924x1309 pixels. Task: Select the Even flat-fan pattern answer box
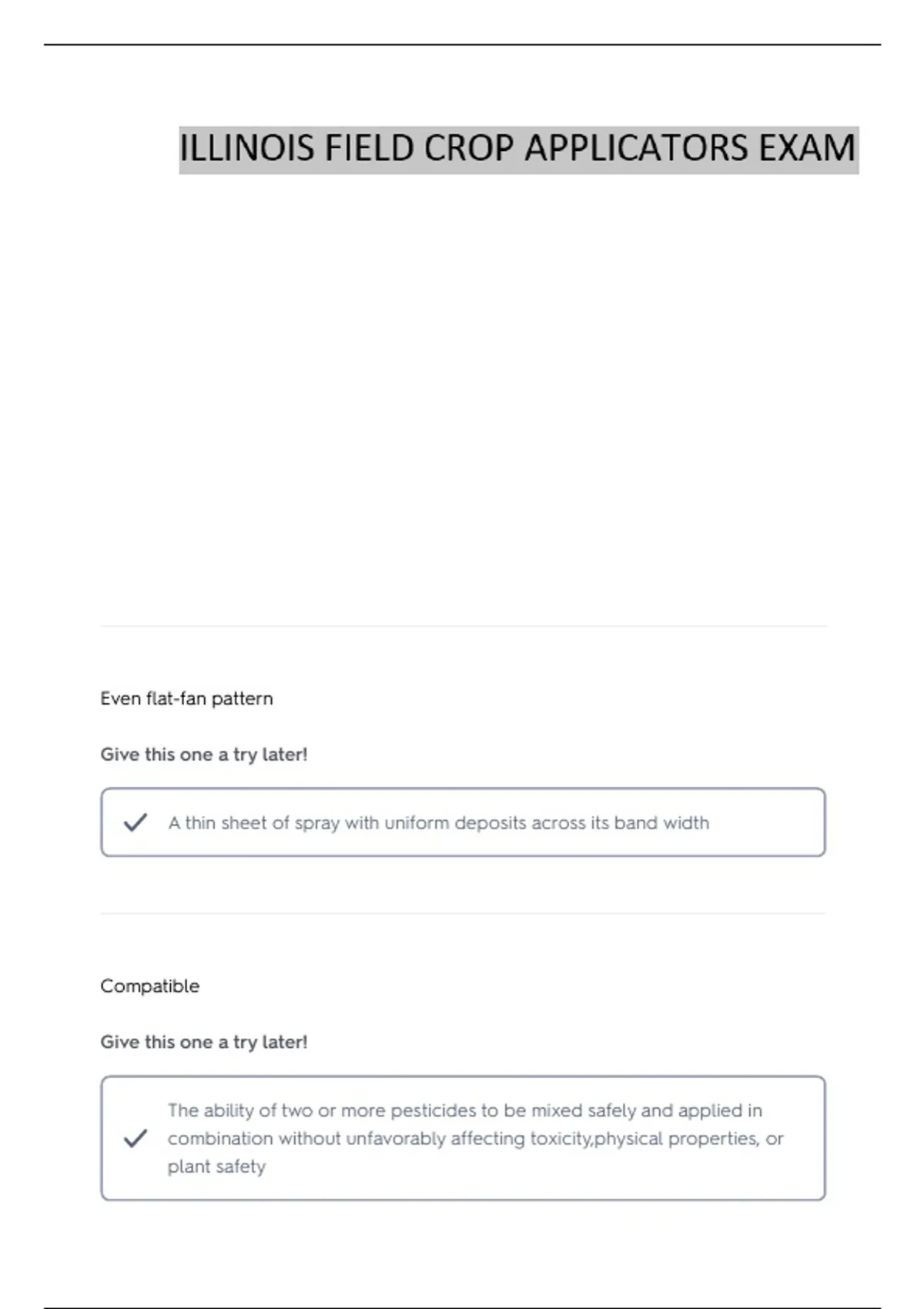463,822
